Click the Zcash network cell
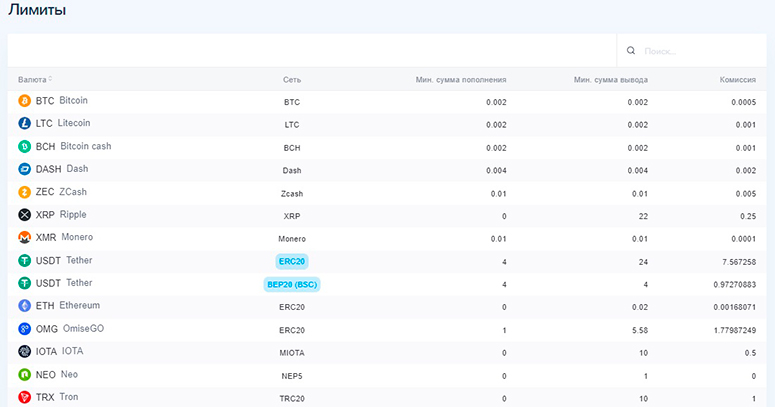This screenshot has width=775, height=407. point(292,194)
